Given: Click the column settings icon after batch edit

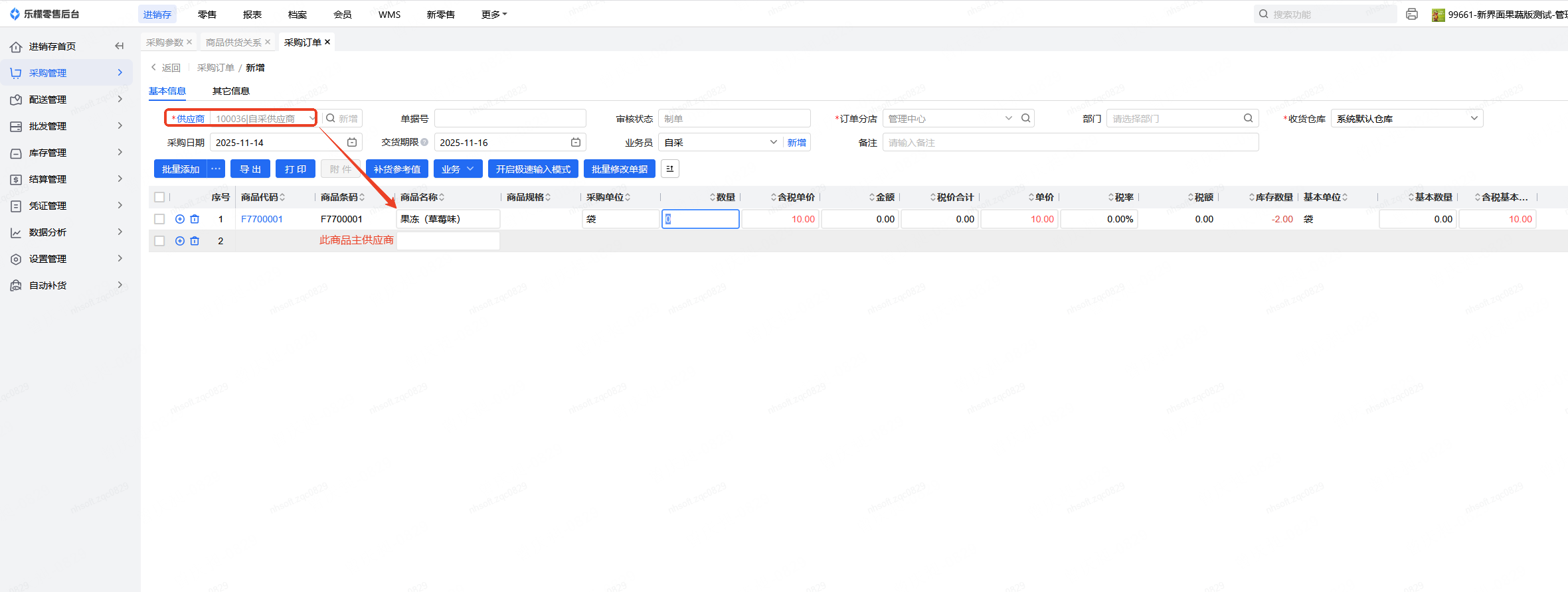Looking at the screenshot, I should coord(669,169).
